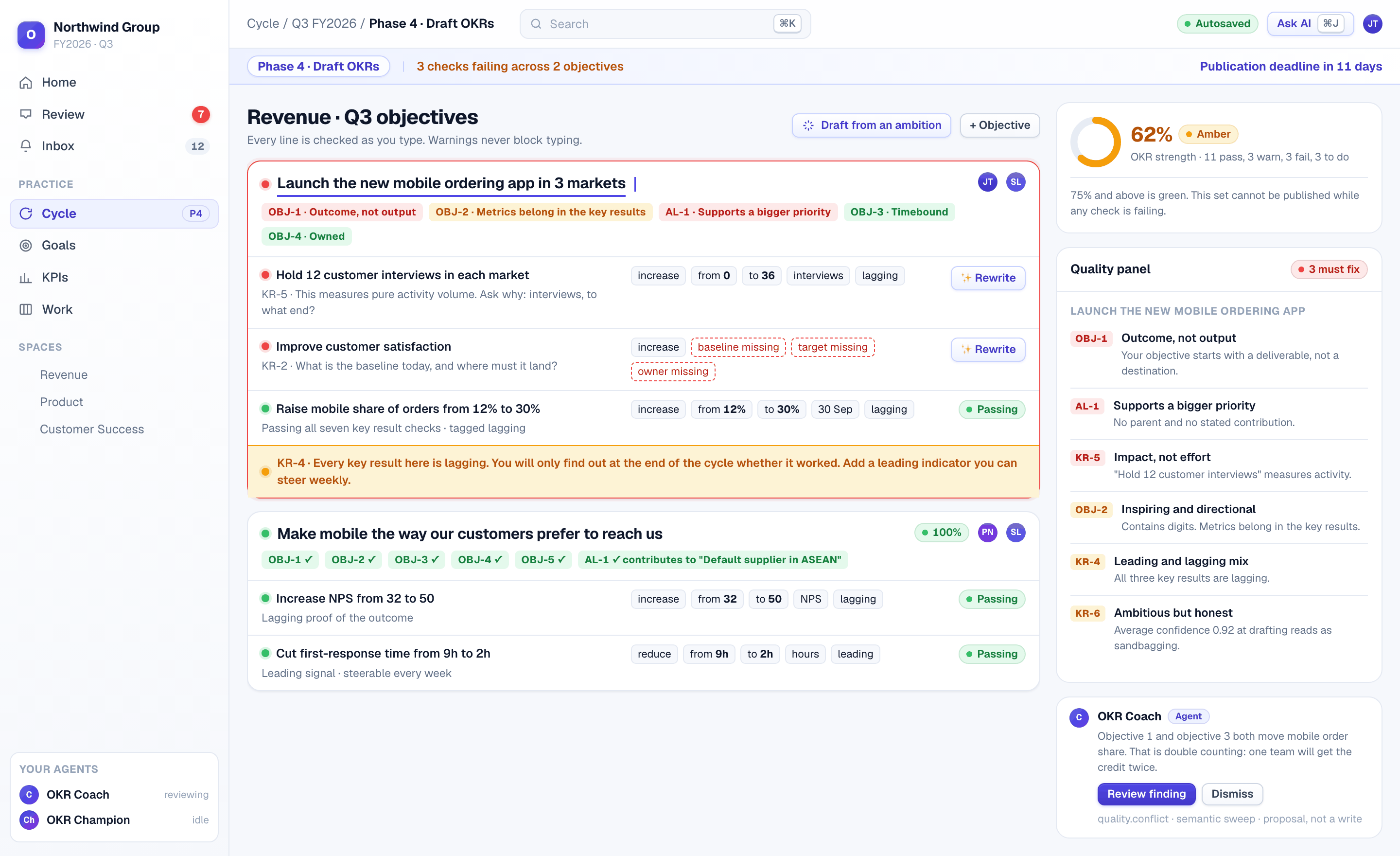The width and height of the screenshot is (1400, 856).
Task: Open the KR-6 Ambitious but honest finding
Action: [1219, 629]
